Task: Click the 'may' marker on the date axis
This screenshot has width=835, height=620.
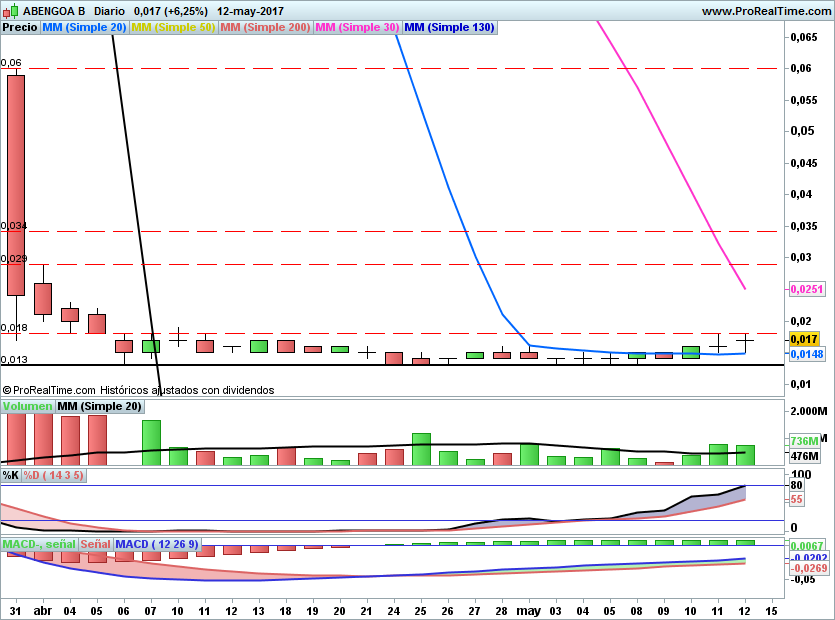Action: click(526, 609)
